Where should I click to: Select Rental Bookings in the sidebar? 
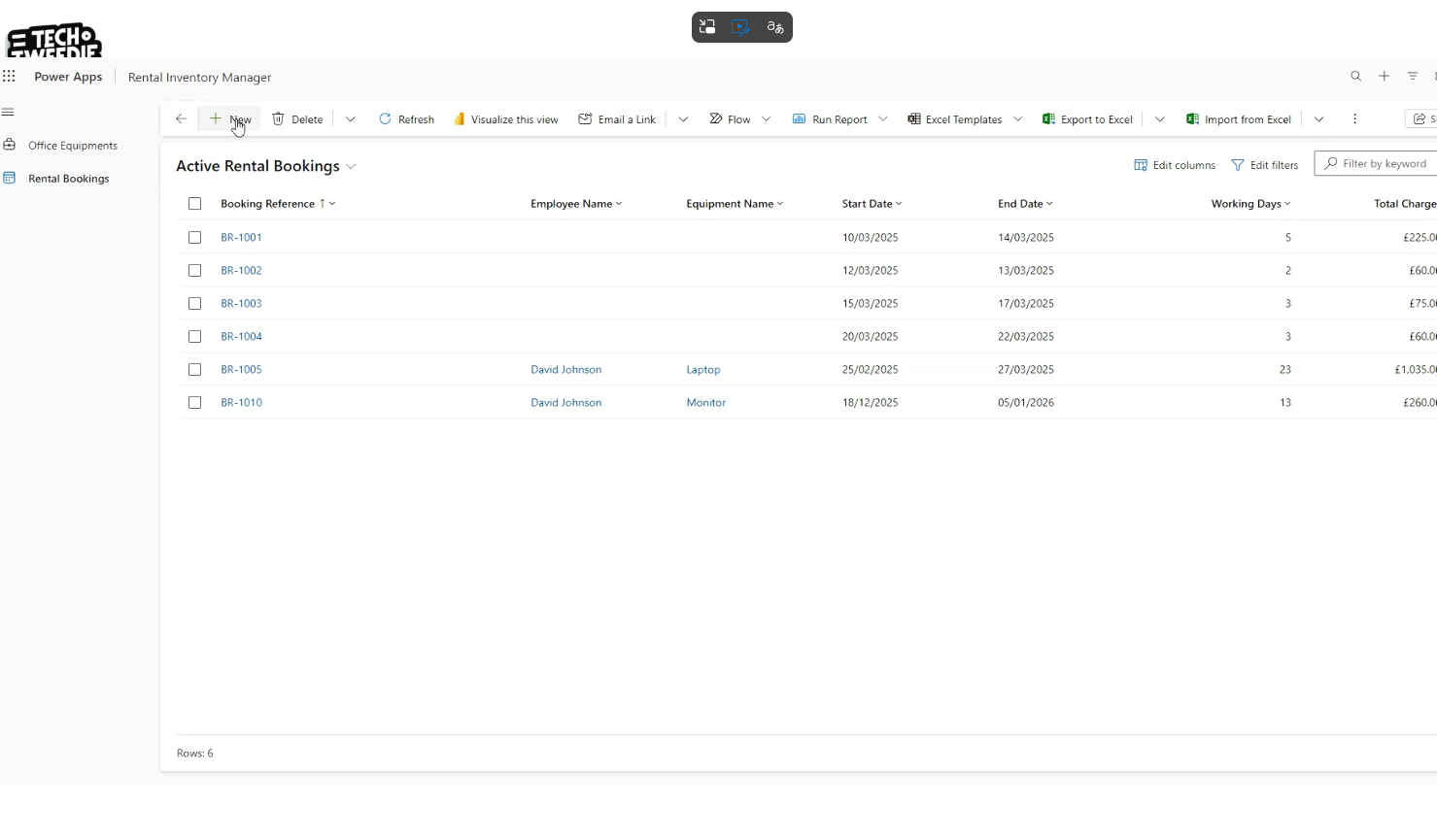(68, 179)
